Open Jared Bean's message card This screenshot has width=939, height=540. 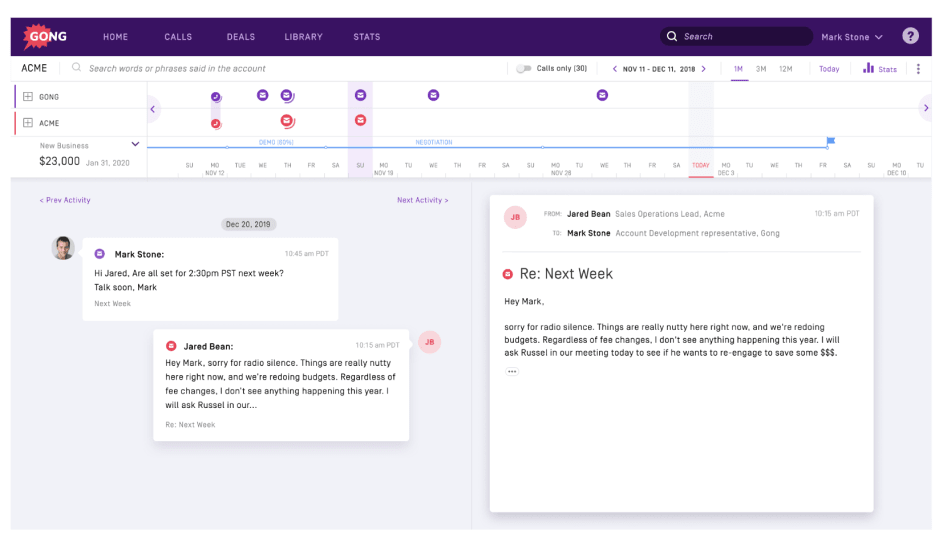coord(281,385)
